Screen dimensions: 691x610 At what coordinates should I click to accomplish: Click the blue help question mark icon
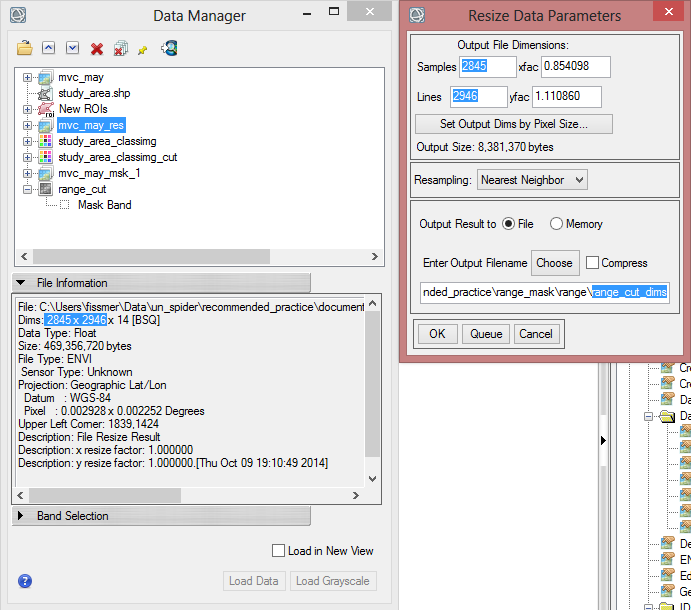click(x=25, y=581)
